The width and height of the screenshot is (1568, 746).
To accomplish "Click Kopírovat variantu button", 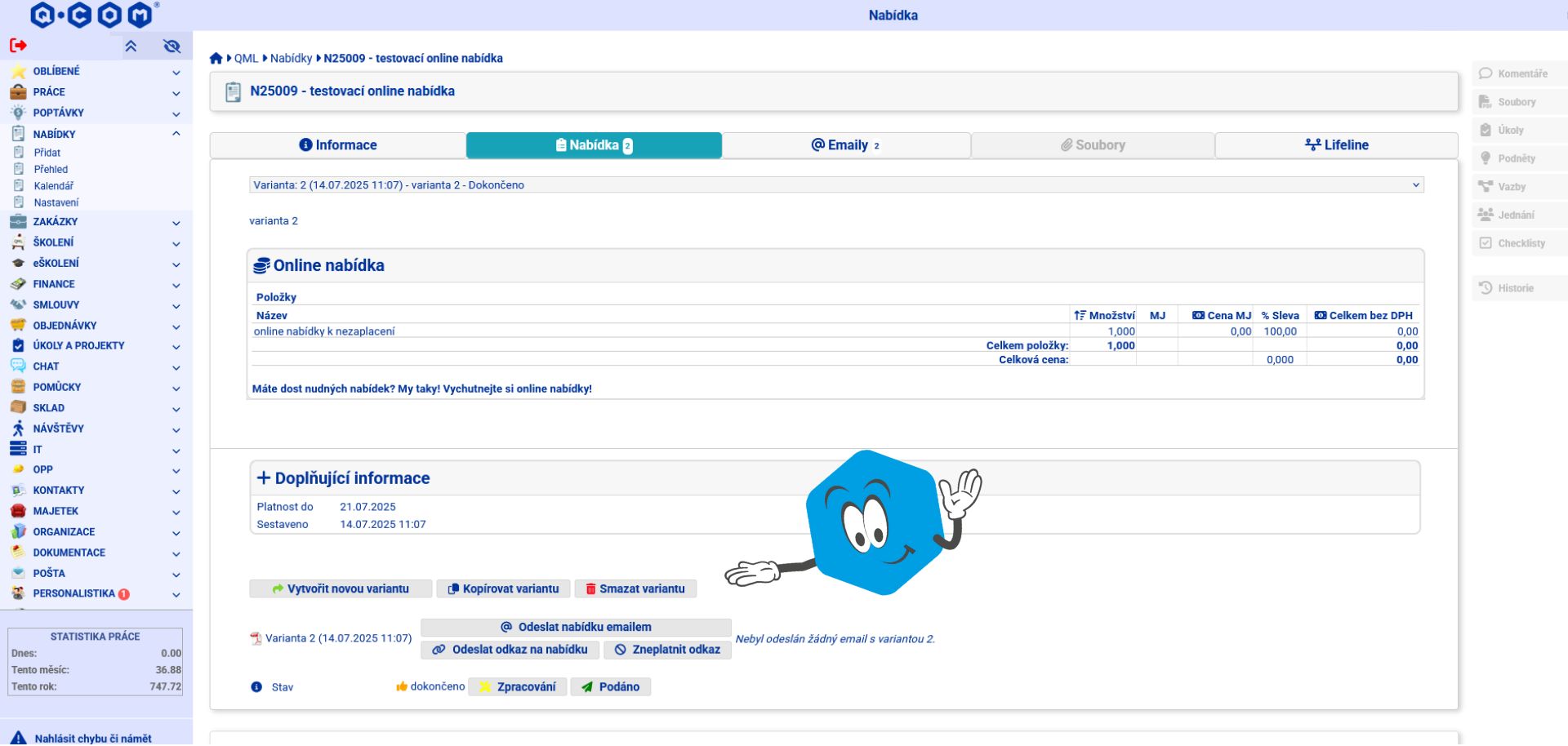I will click(x=504, y=589).
